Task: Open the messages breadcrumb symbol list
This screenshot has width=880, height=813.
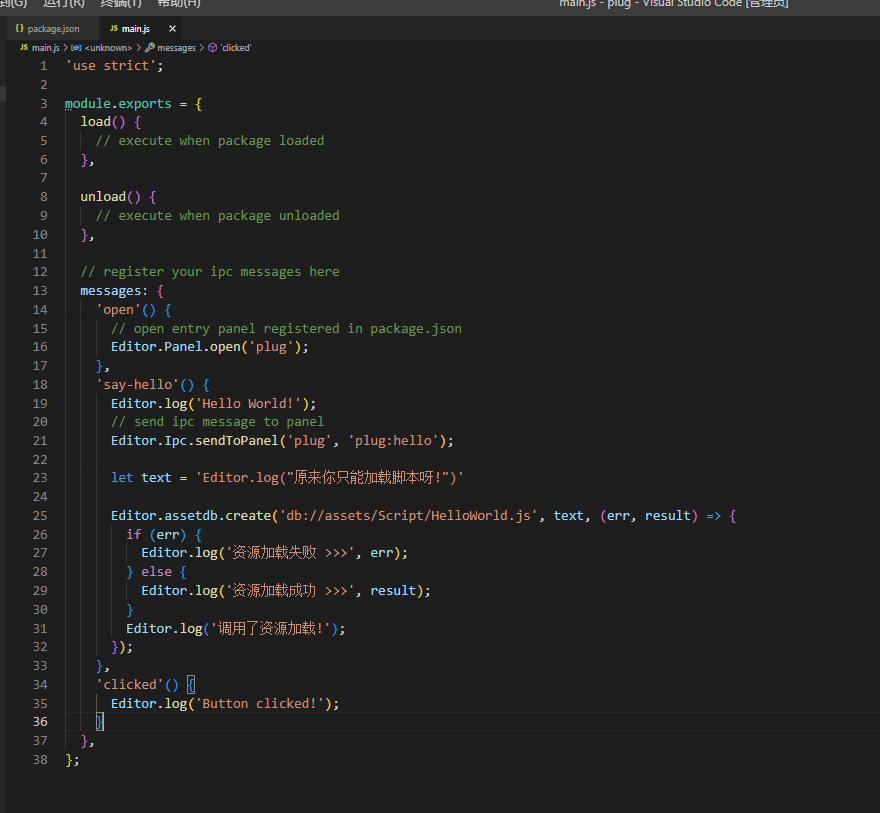Action: [176, 47]
